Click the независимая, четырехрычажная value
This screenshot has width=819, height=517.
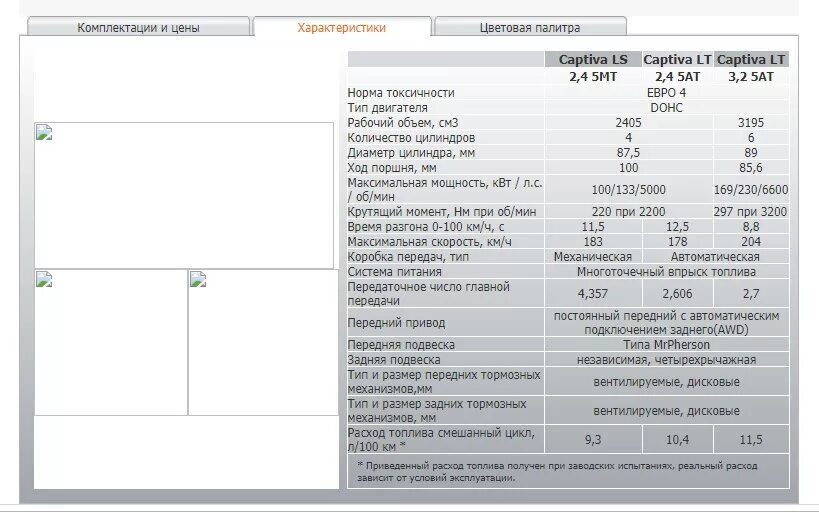point(666,360)
